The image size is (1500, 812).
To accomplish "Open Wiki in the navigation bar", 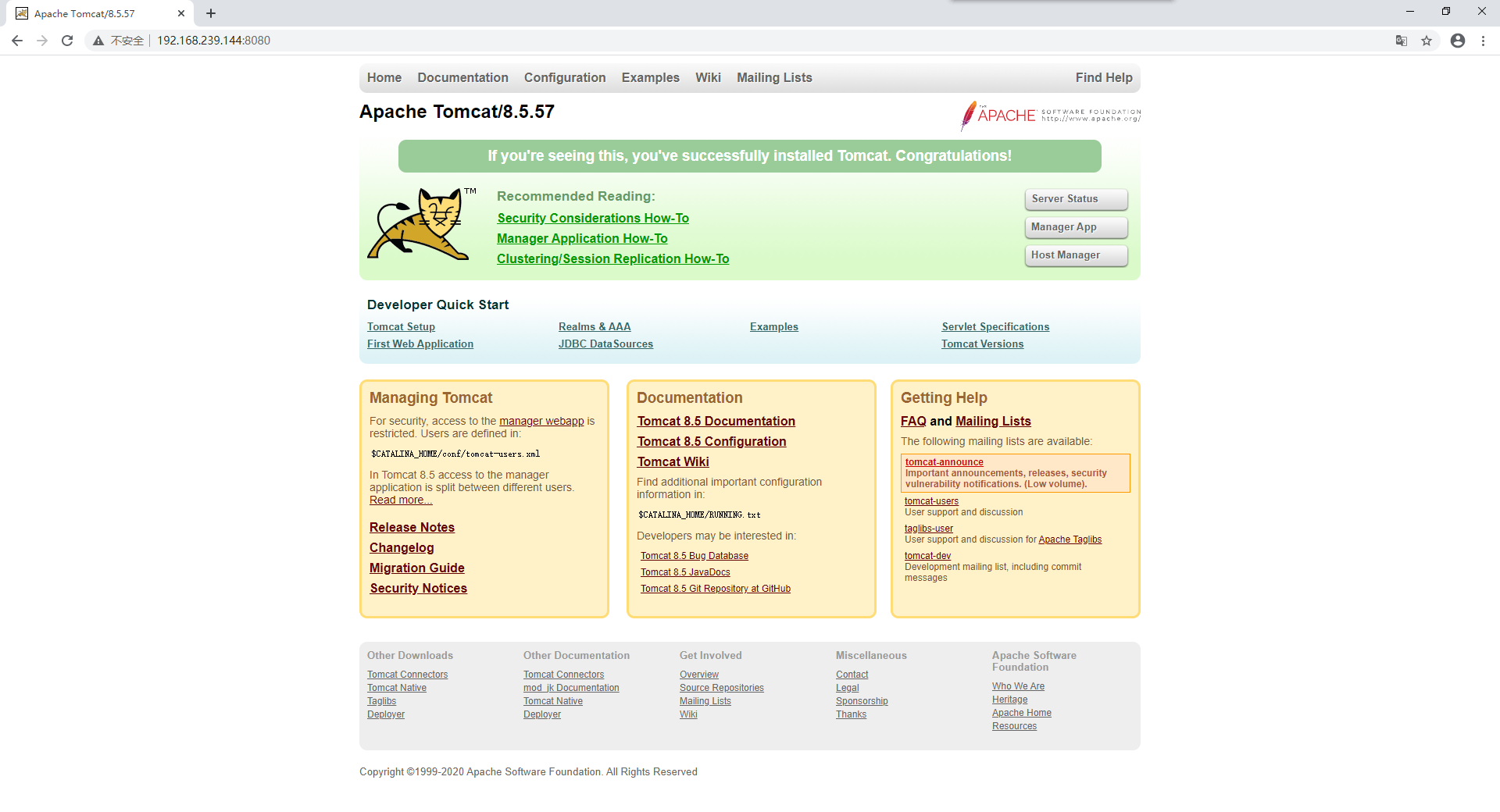I will tap(708, 78).
